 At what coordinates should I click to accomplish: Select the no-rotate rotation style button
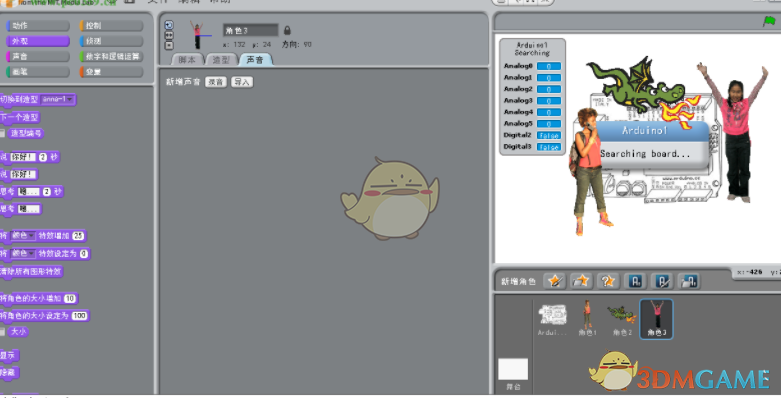click(169, 45)
